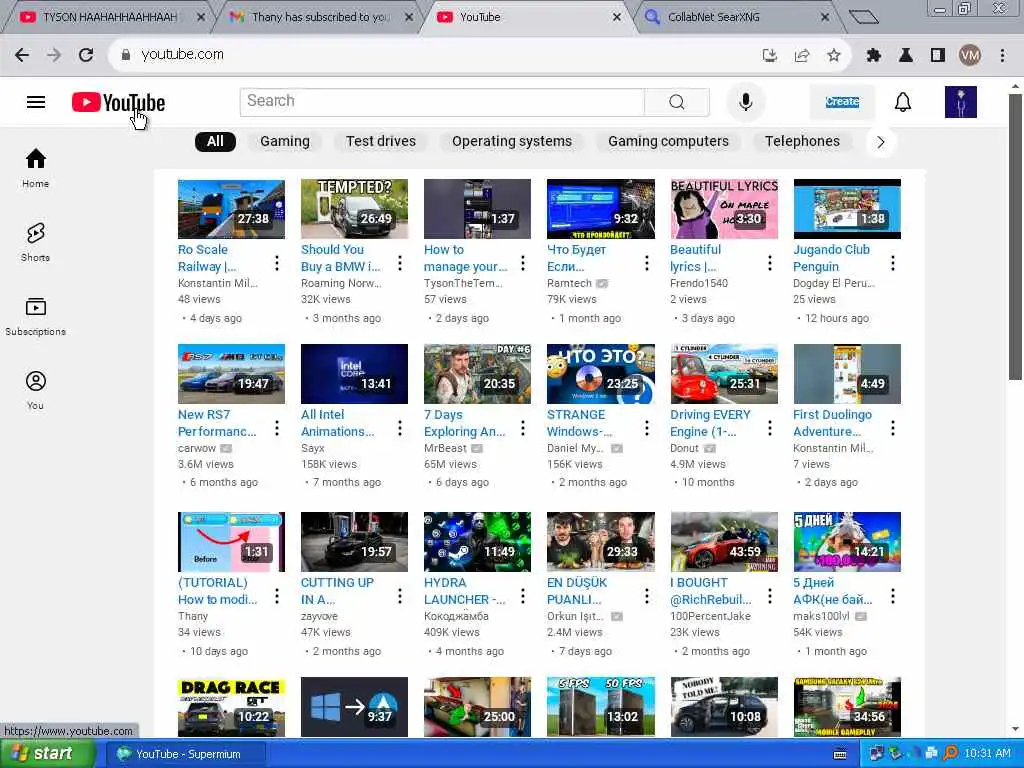Click the YouTube logo

(x=118, y=103)
